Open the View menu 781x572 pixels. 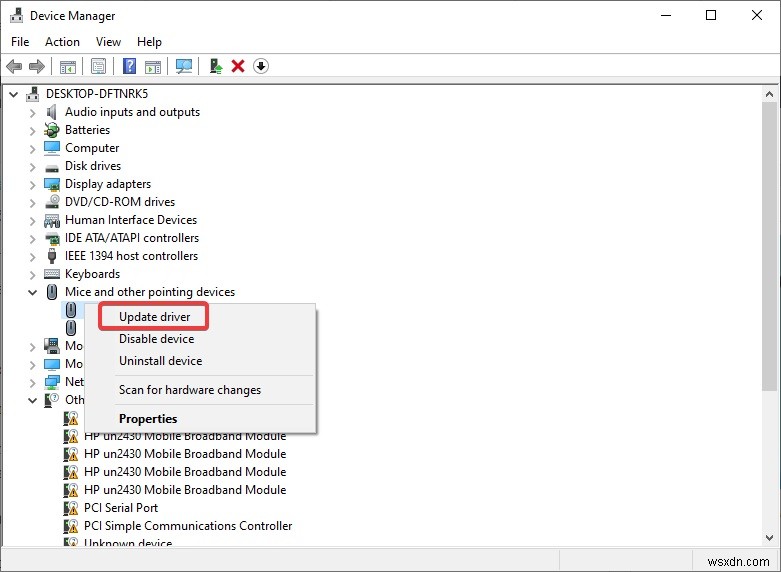coord(108,42)
